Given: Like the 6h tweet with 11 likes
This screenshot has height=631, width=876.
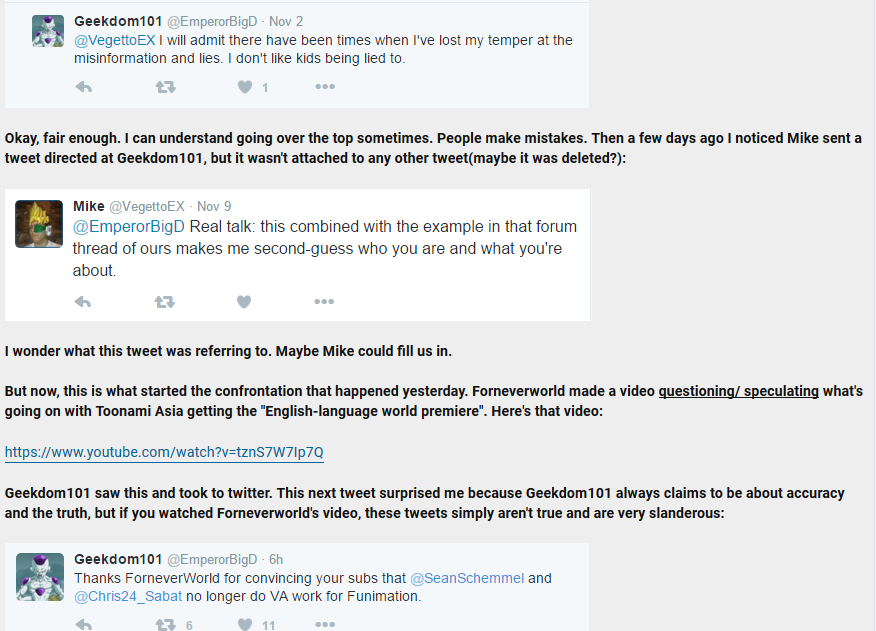Looking at the screenshot, I should click(245, 624).
